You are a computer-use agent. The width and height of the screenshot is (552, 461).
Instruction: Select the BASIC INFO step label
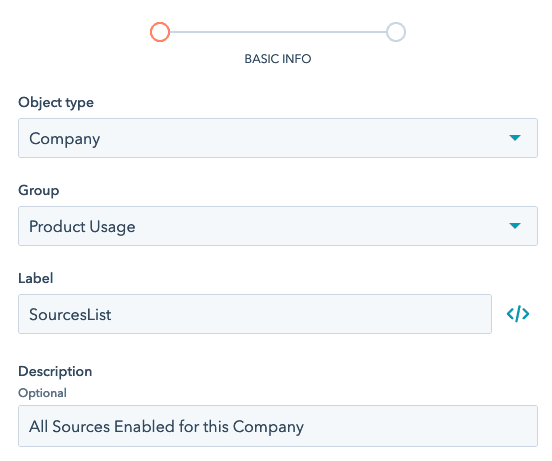point(278,59)
